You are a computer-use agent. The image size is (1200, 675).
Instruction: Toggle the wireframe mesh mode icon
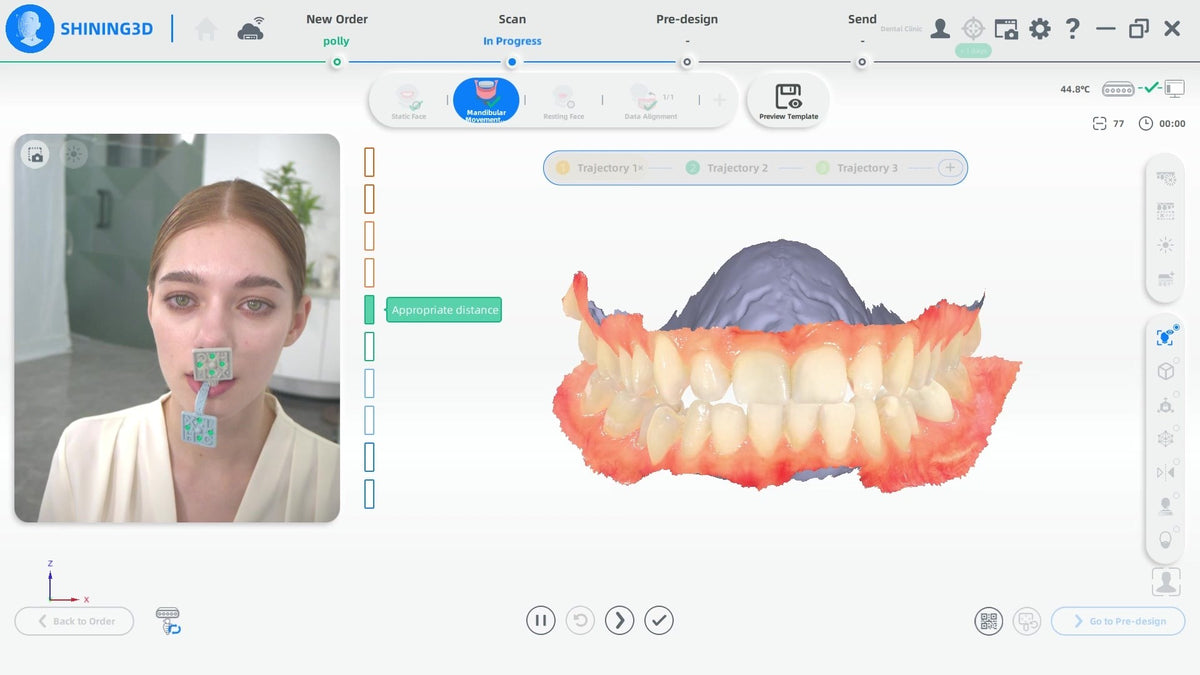tap(1165, 439)
